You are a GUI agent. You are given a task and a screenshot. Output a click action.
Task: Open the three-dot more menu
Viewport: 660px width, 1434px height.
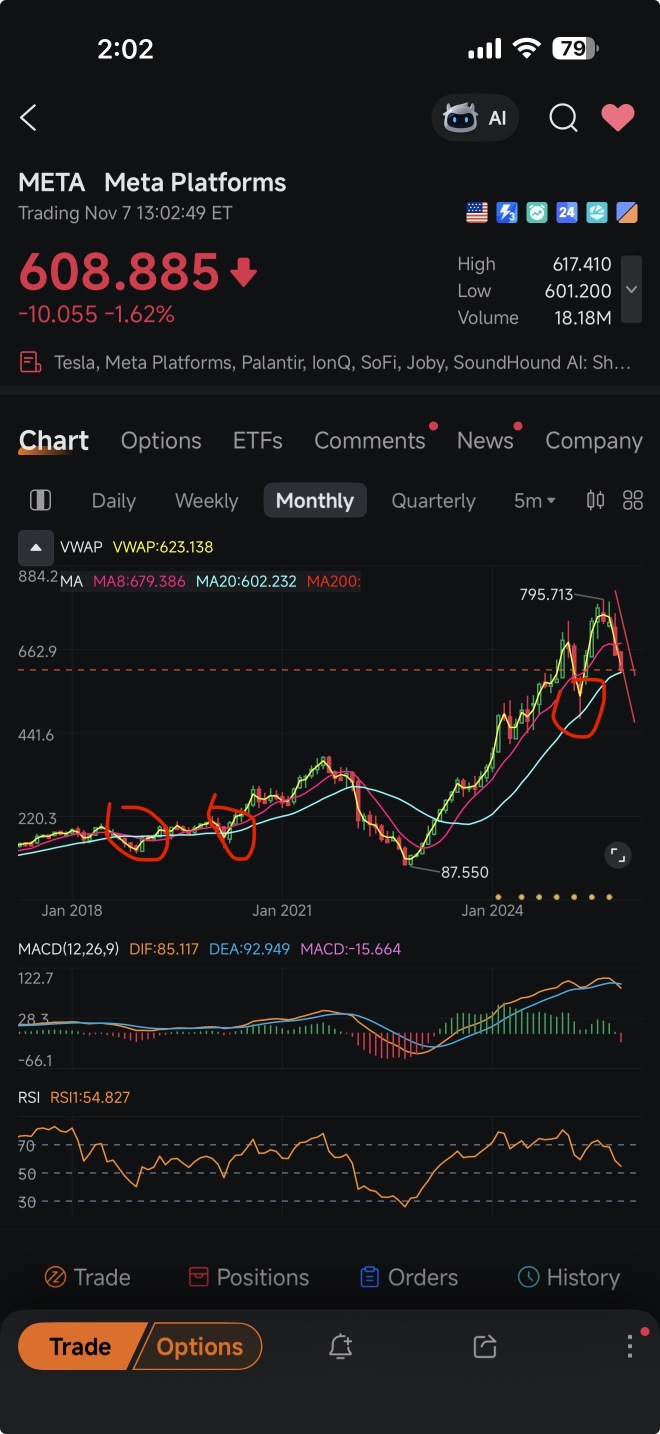pyautogui.click(x=630, y=1346)
